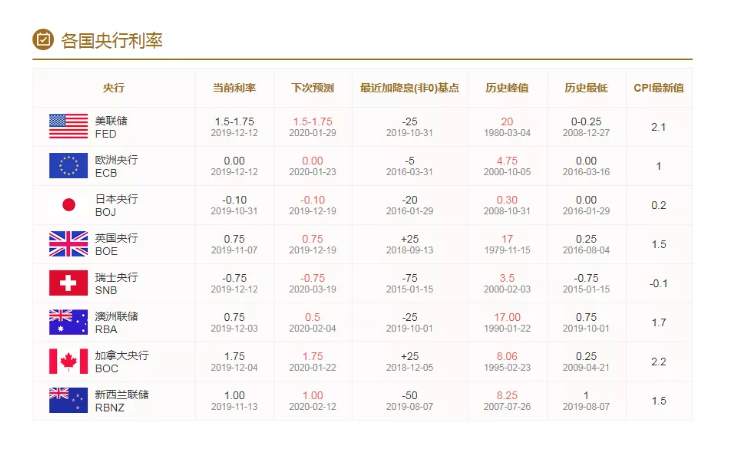Click the Canada flag icon

[x=68, y=361]
